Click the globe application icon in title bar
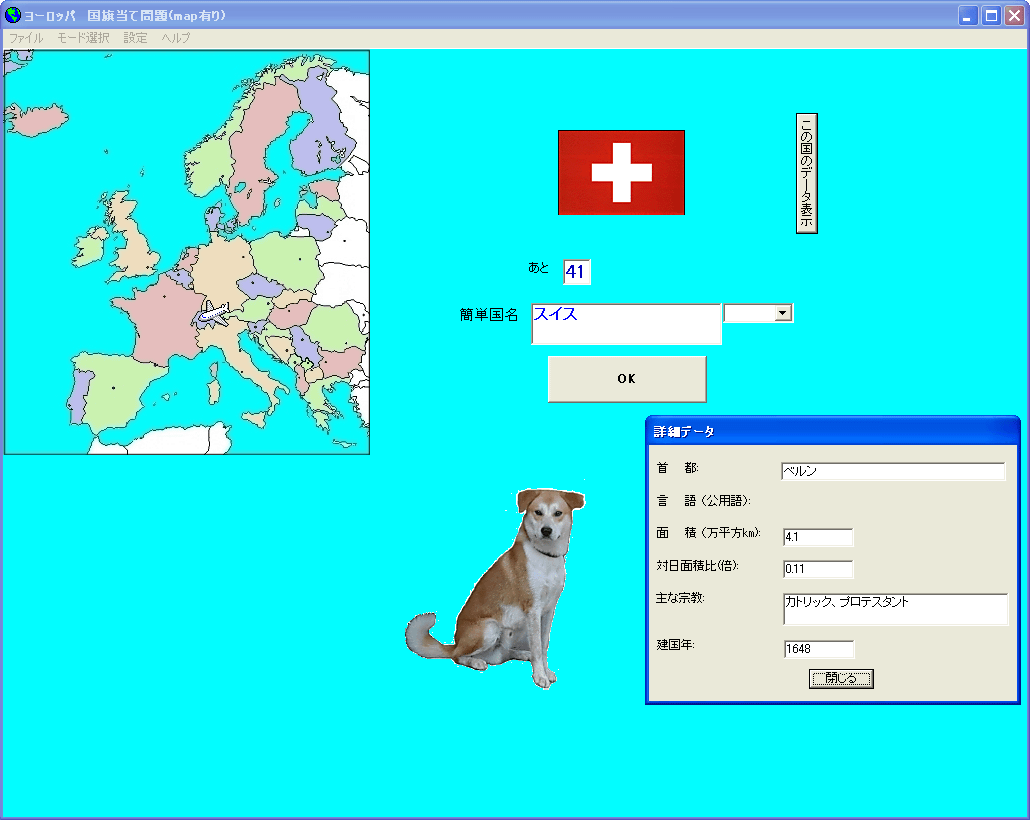This screenshot has width=1030, height=820. pos(12,14)
